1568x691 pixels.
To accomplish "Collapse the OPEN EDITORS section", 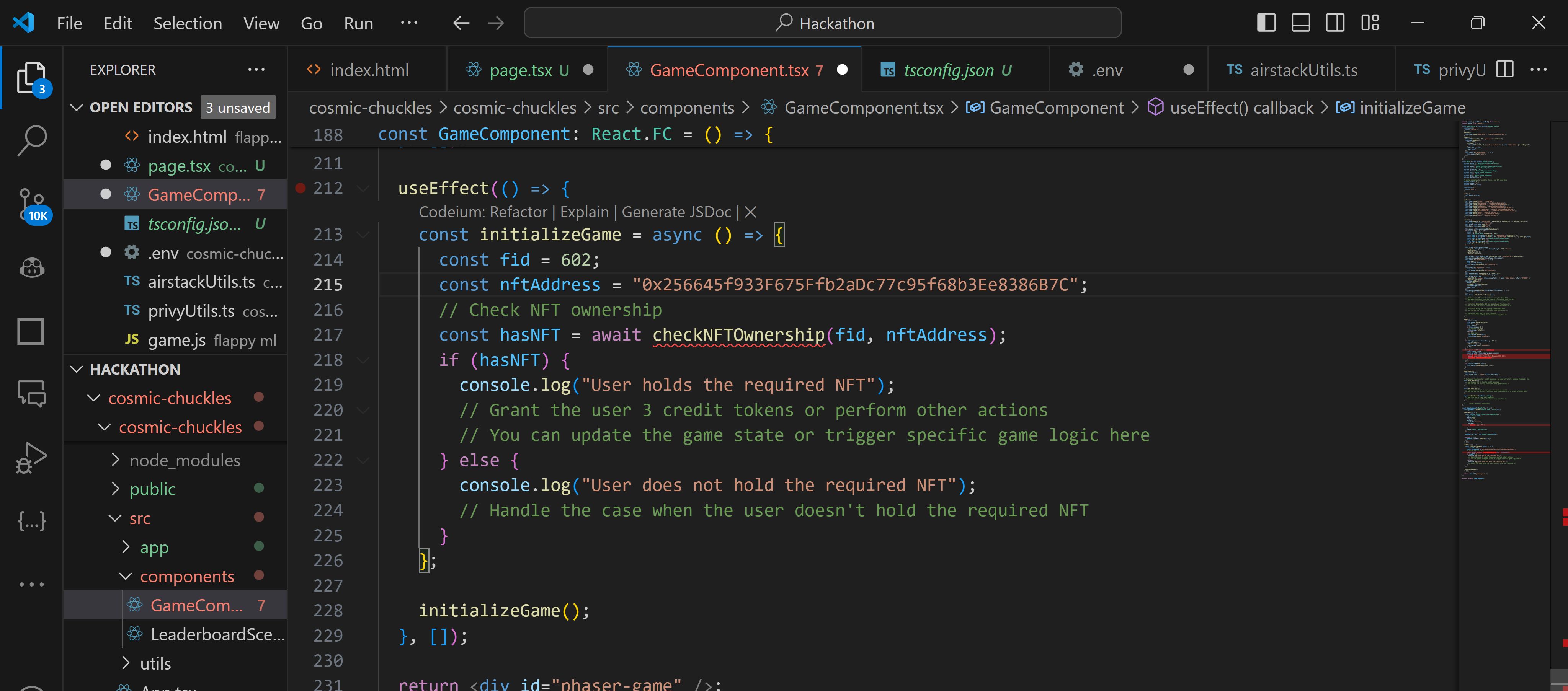I will tap(77, 108).
